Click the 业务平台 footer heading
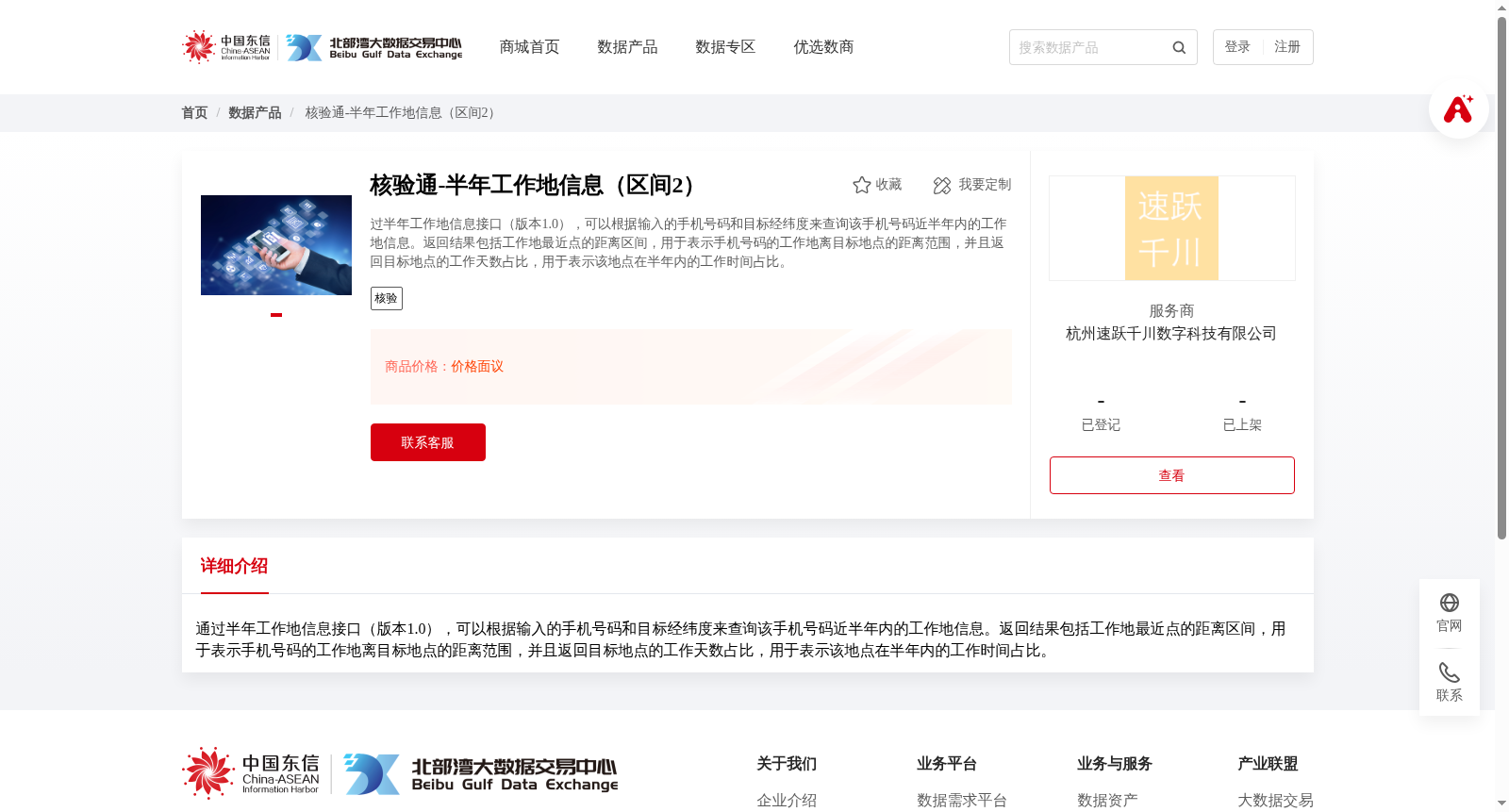The width and height of the screenshot is (1509, 812). pyautogui.click(x=947, y=764)
